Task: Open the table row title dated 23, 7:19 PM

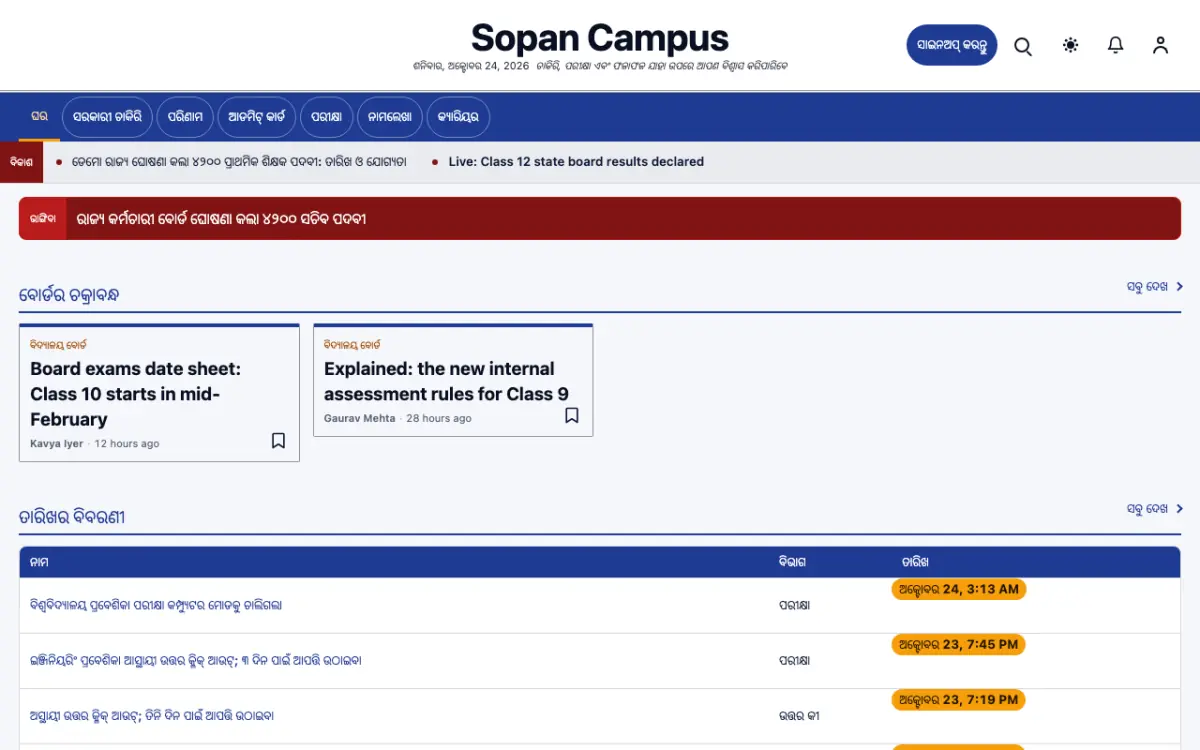Action: click(x=152, y=716)
